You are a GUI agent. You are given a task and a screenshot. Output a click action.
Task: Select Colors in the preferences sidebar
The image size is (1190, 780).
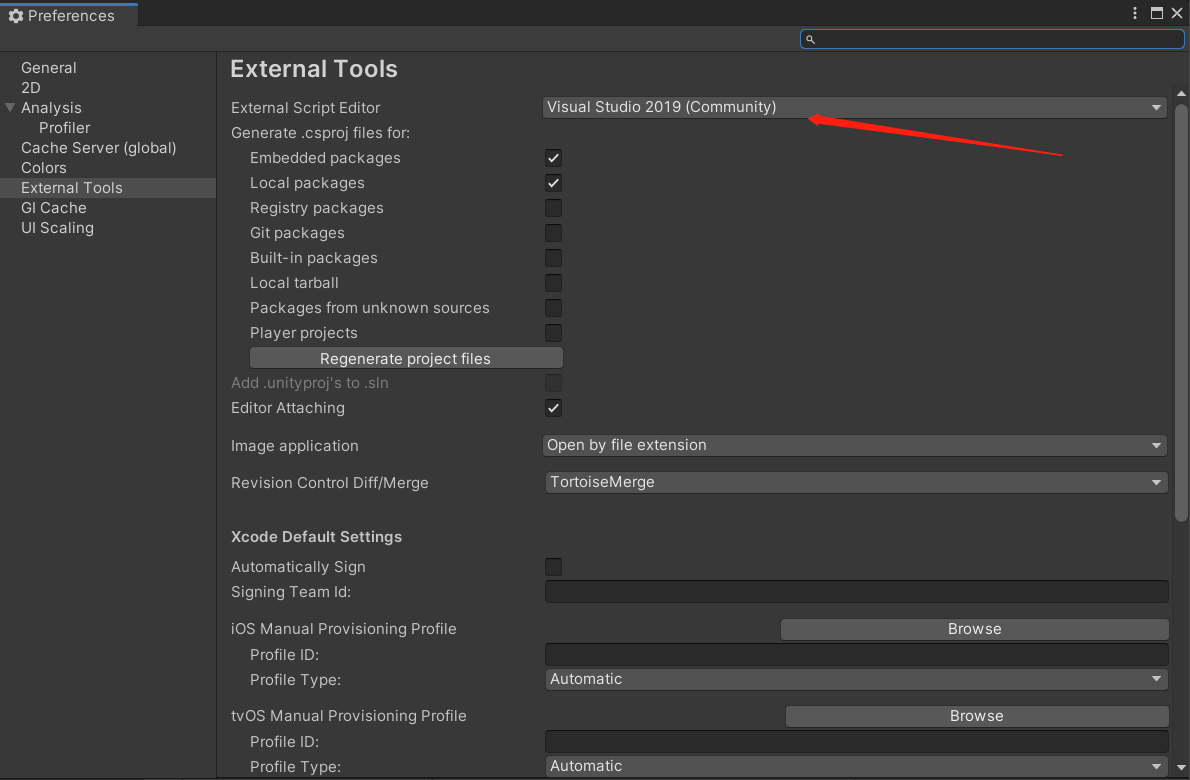pyautogui.click(x=43, y=167)
